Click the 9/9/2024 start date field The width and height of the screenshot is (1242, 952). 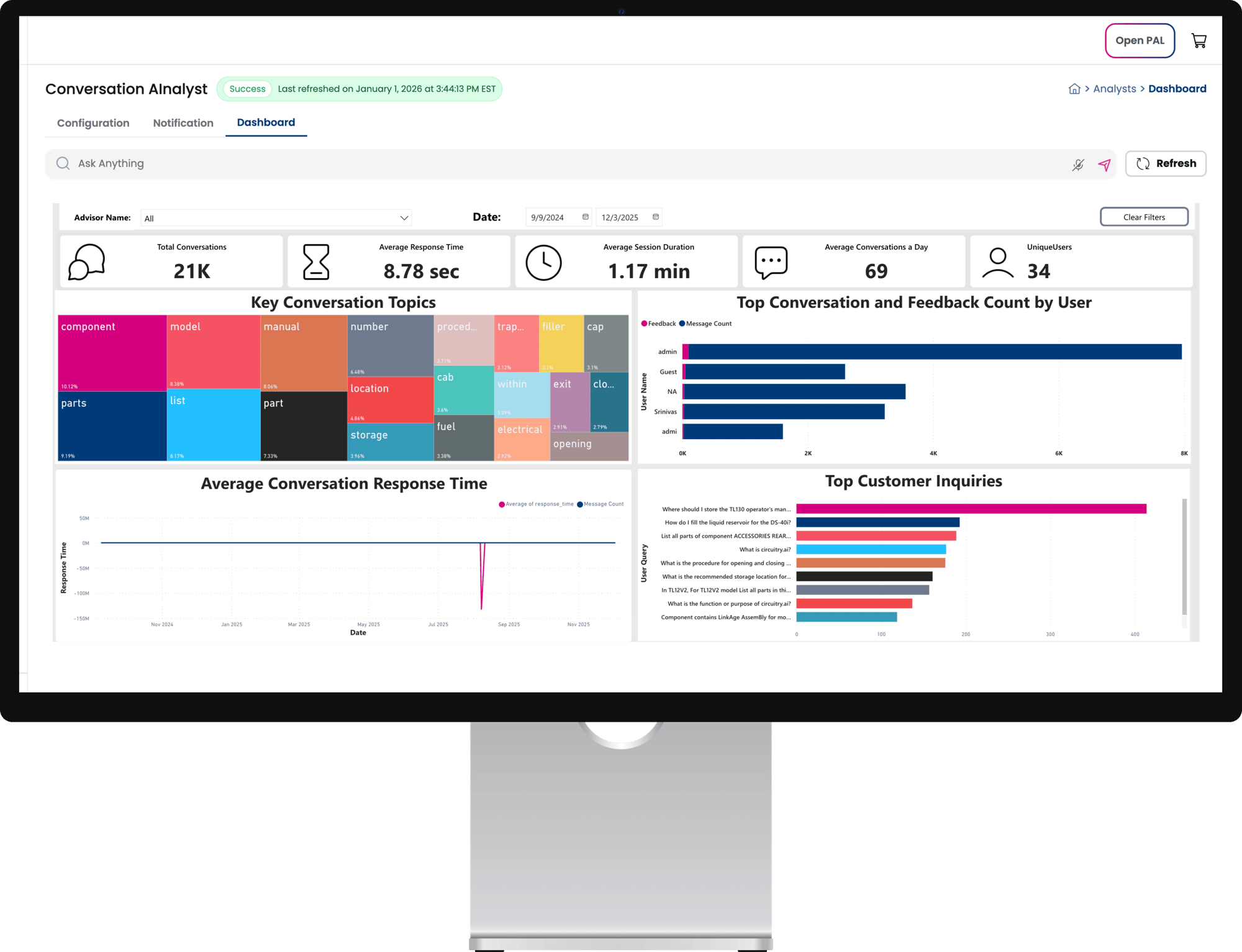coord(548,217)
